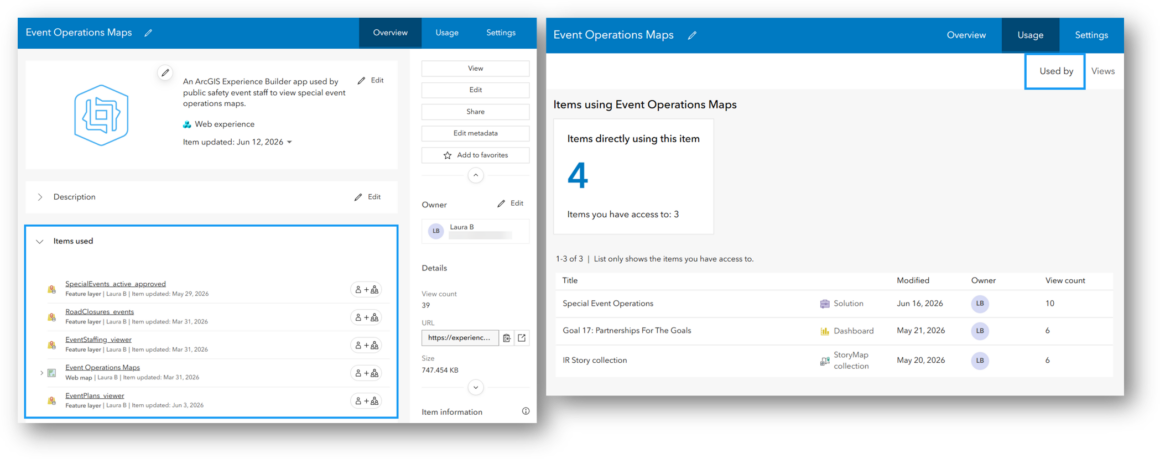Click the web map icon for Event Operations Maps
Viewport: 1160px width, 459px height.
click(52, 372)
